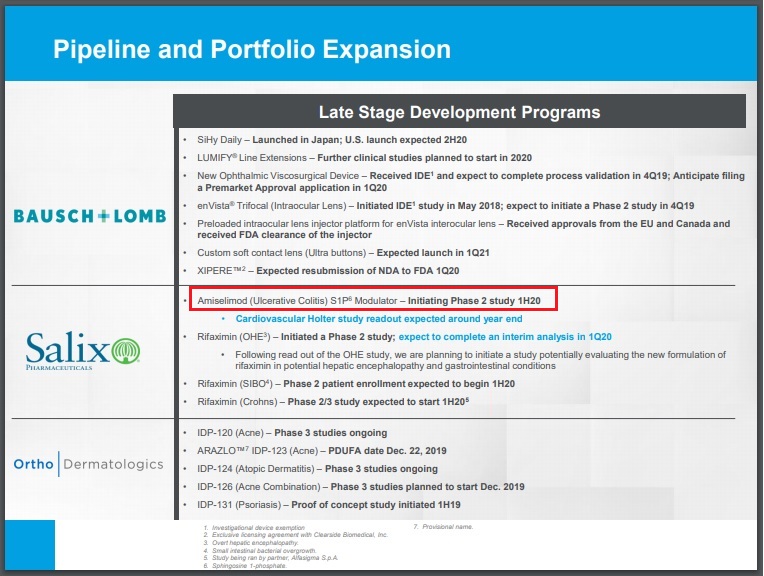Click the 'Late Stage Development Programs' header
This screenshot has width=764, height=576.
click(x=459, y=112)
